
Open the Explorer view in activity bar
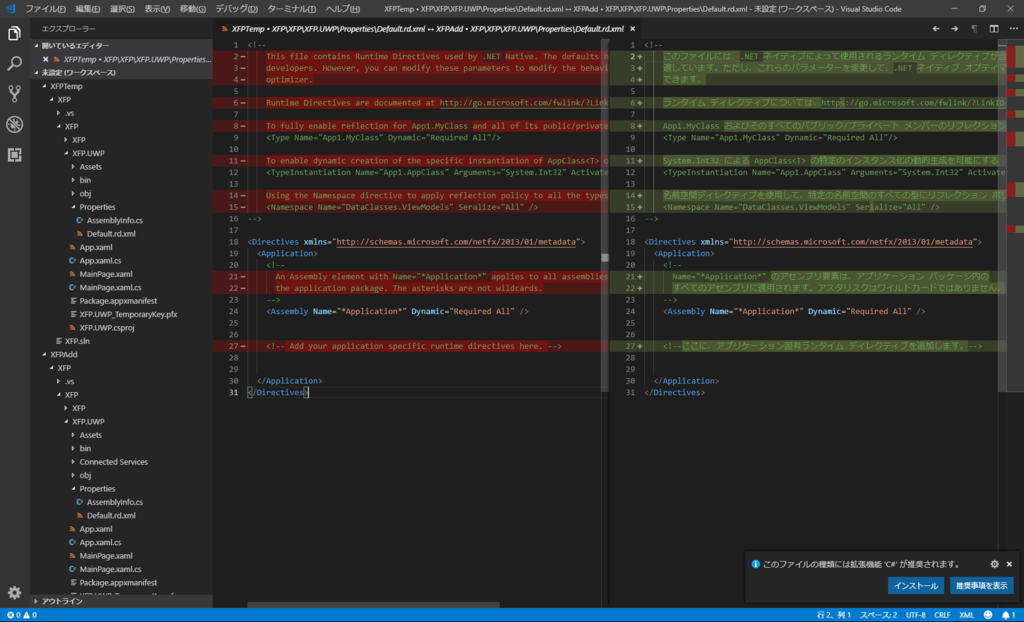pos(14,33)
